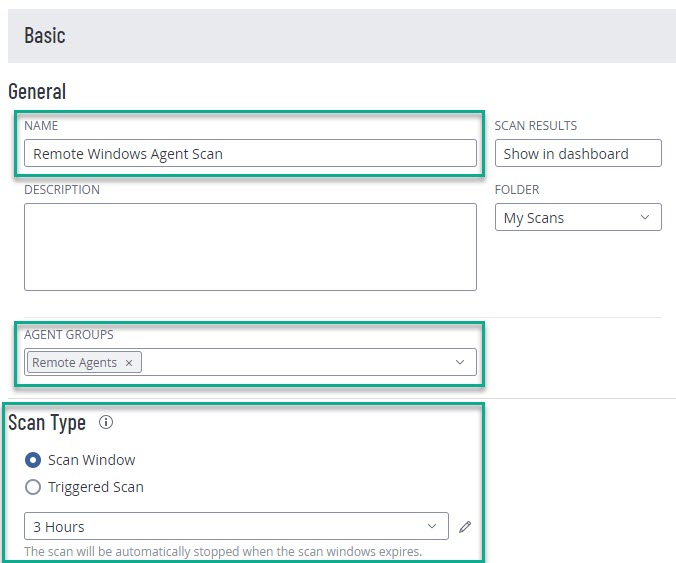Viewport: 676px width, 563px height.
Task: Select the Scan Window radio button
Action: click(x=33, y=460)
